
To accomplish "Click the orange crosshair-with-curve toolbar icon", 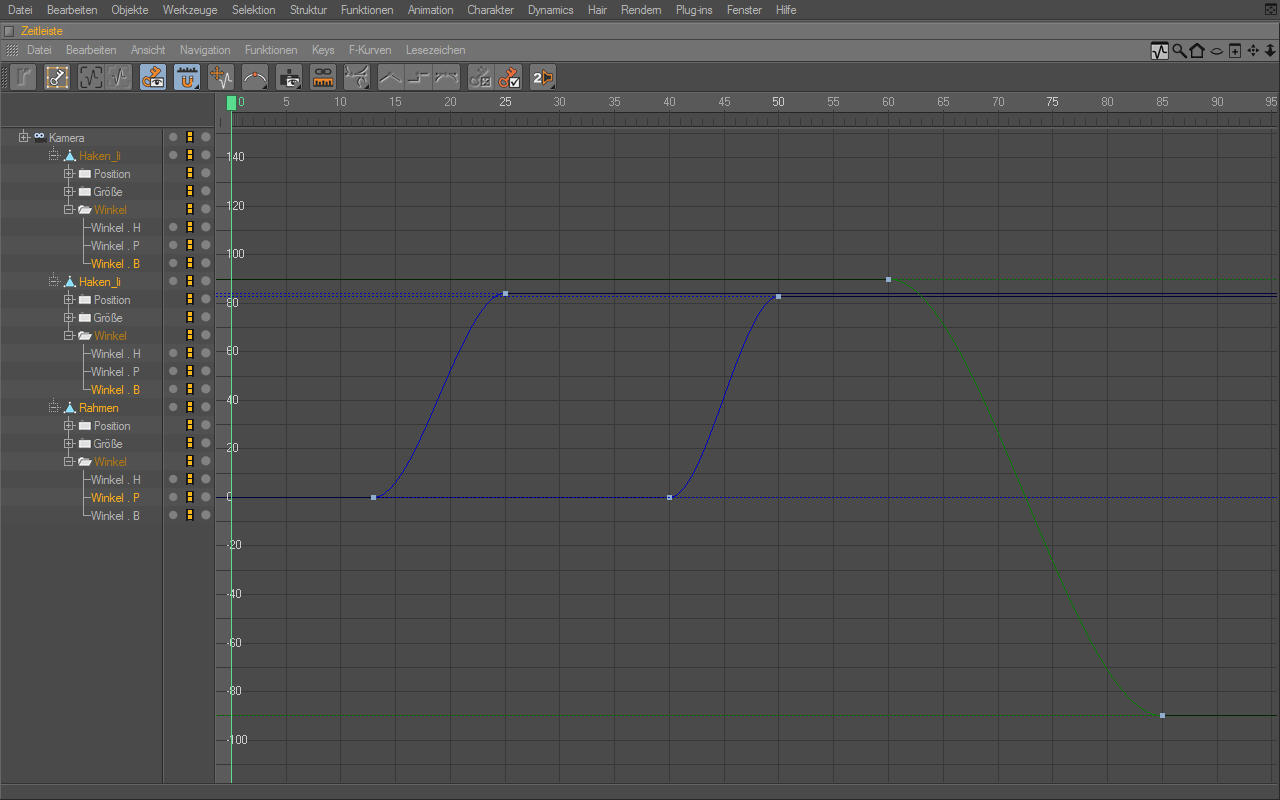I will pos(221,77).
